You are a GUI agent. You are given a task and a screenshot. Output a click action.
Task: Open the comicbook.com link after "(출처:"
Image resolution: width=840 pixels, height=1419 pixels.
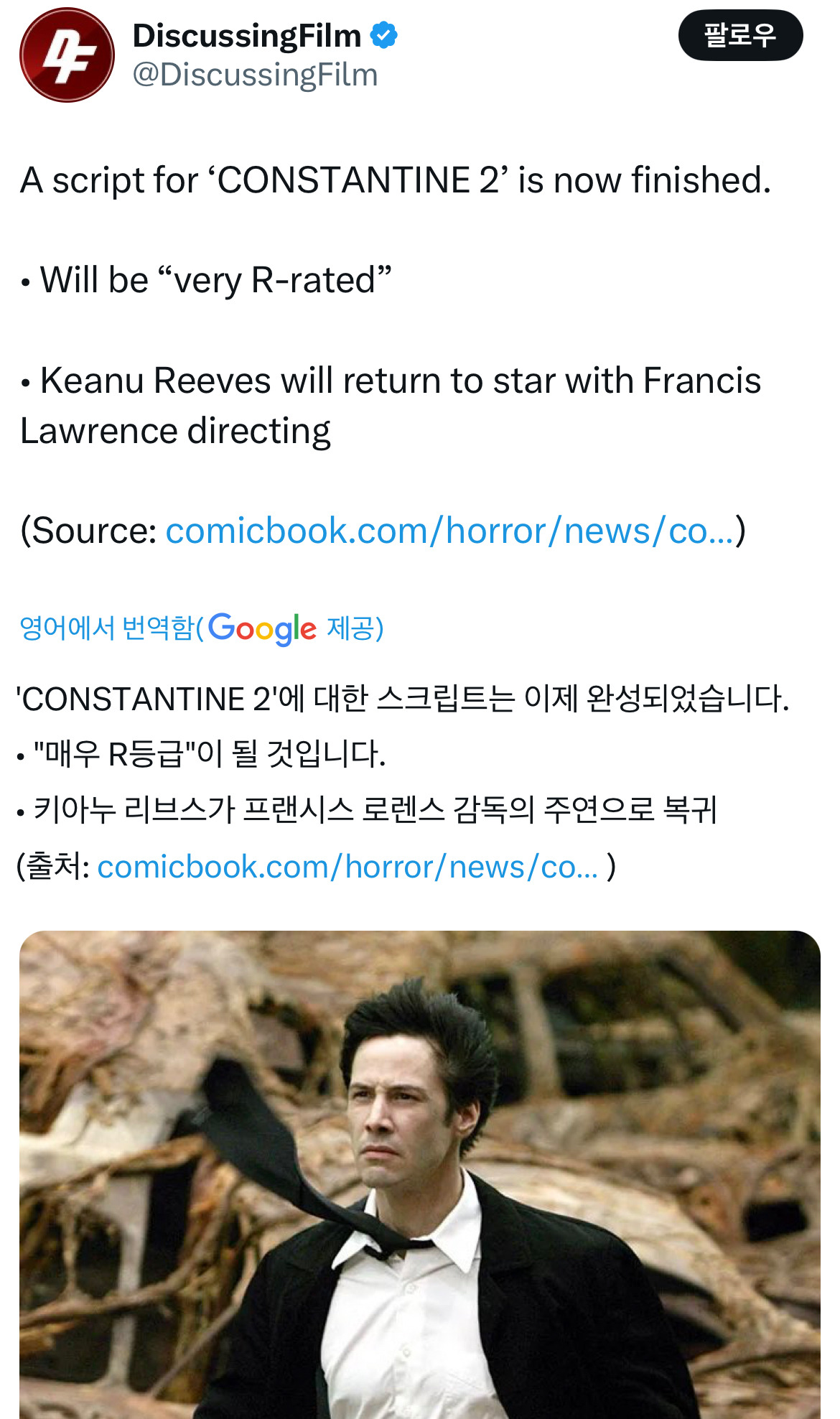[347, 867]
